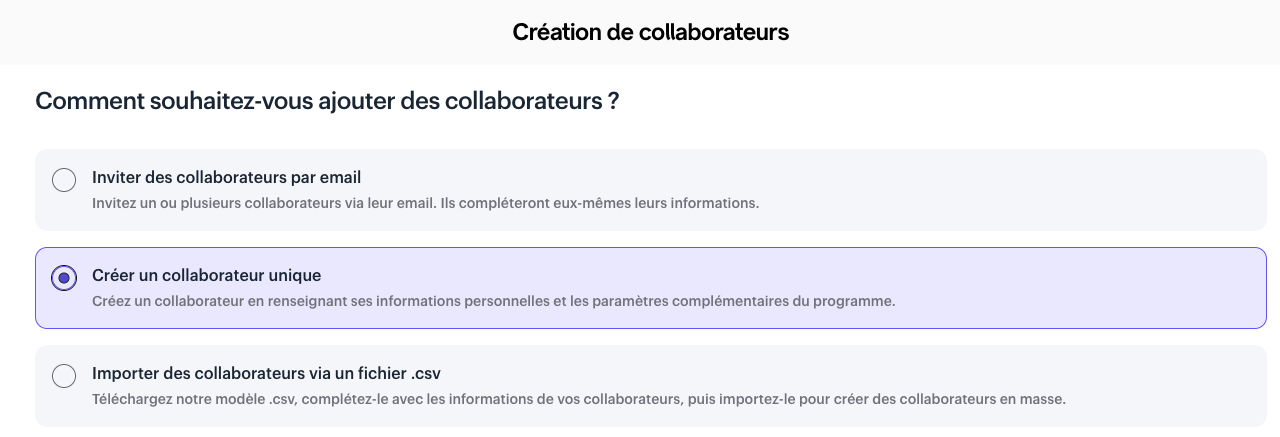
Task: Click the 'Téléchargez notre modèle .csv' description
Action: 579,399
